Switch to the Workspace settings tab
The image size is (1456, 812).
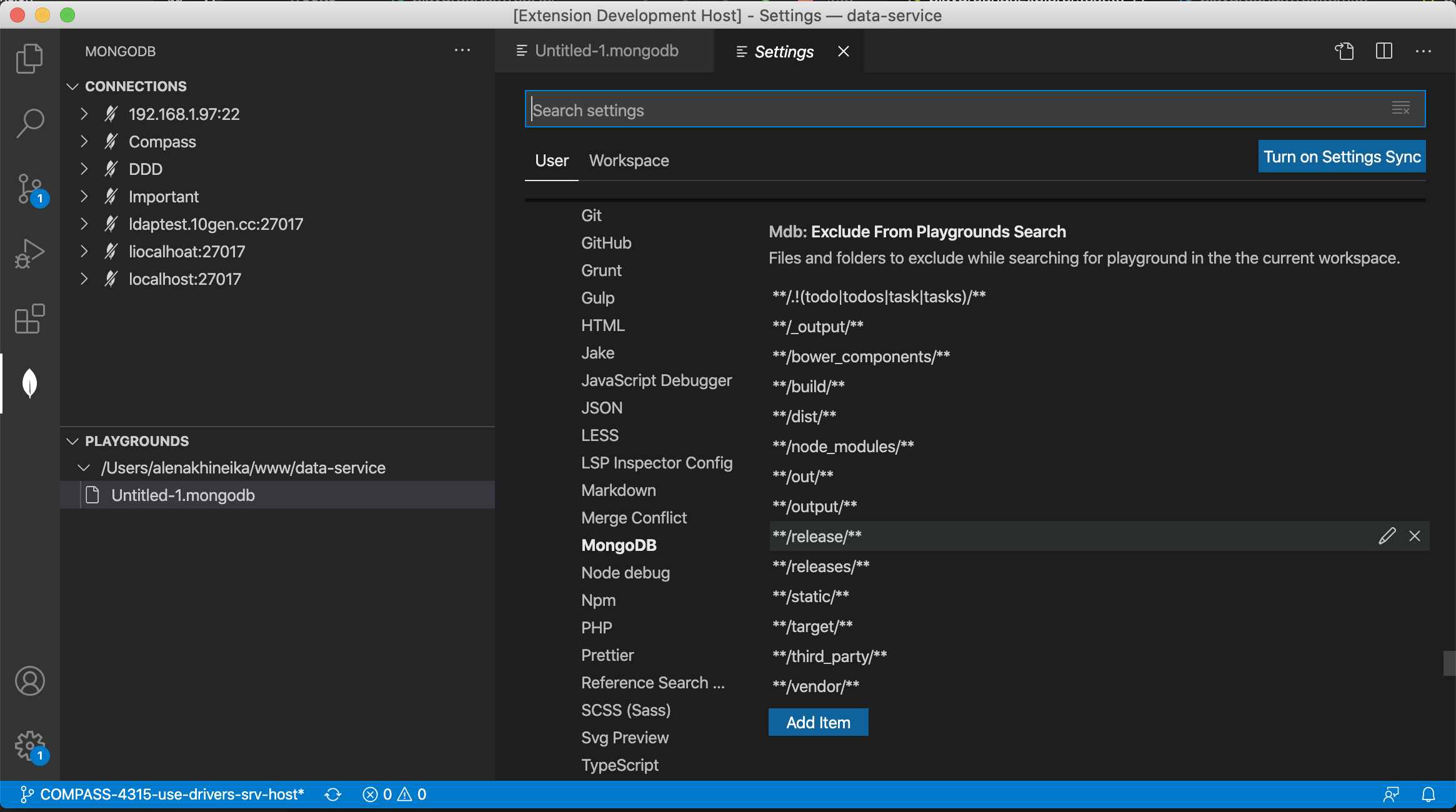tap(629, 161)
